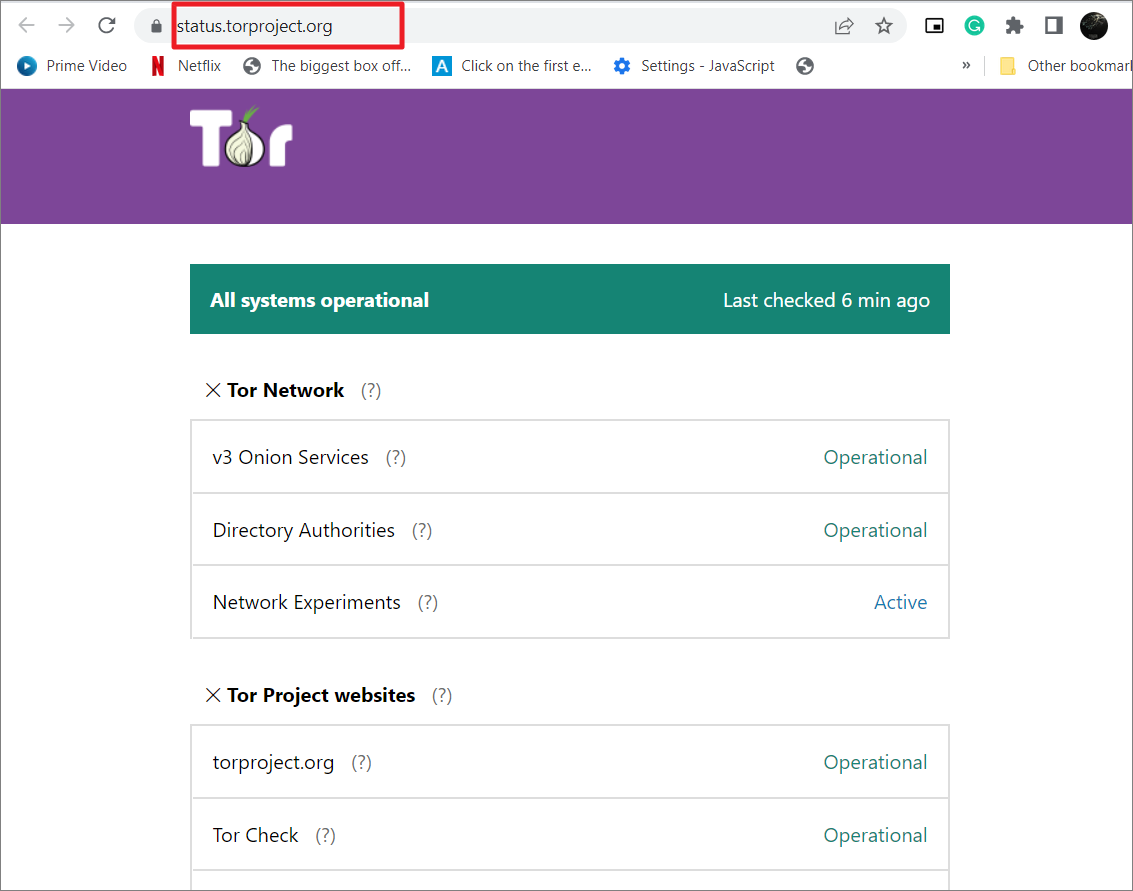
Task: Click Operational status for v3 Onion Services
Action: point(875,458)
